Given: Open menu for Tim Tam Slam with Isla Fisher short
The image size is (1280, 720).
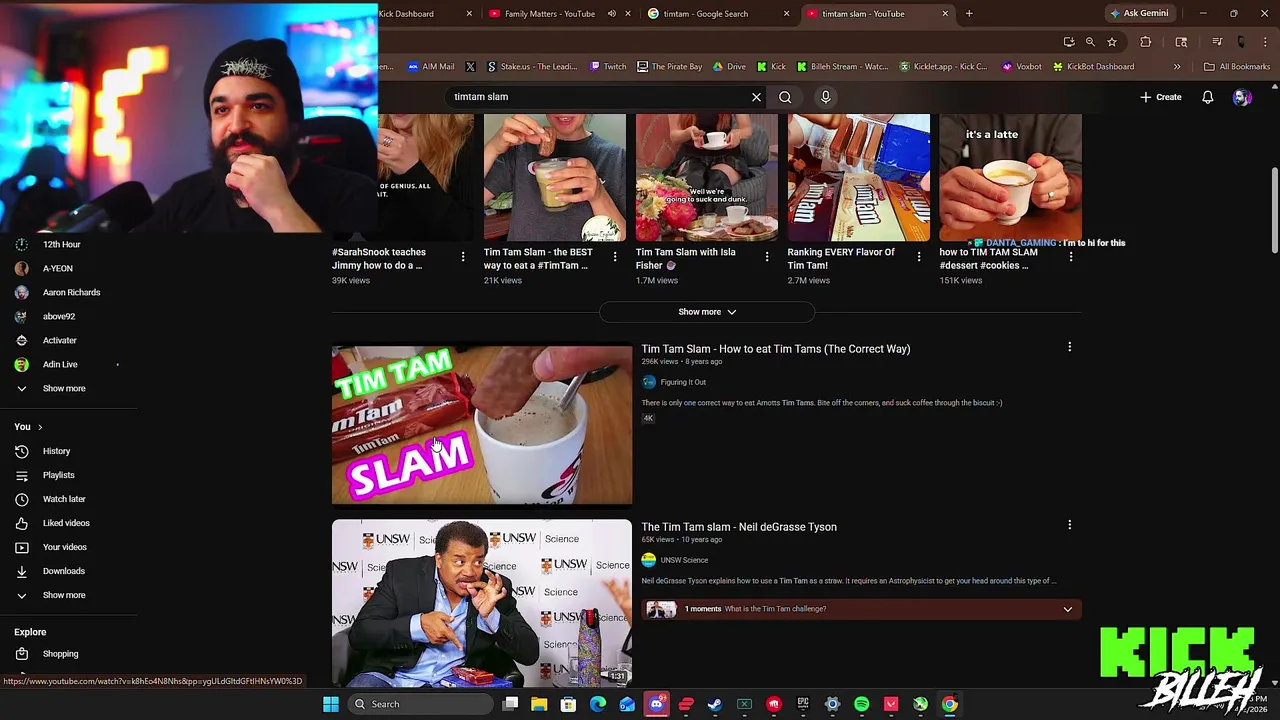Looking at the screenshot, I should pyautogui.click(x=767, y=257).
